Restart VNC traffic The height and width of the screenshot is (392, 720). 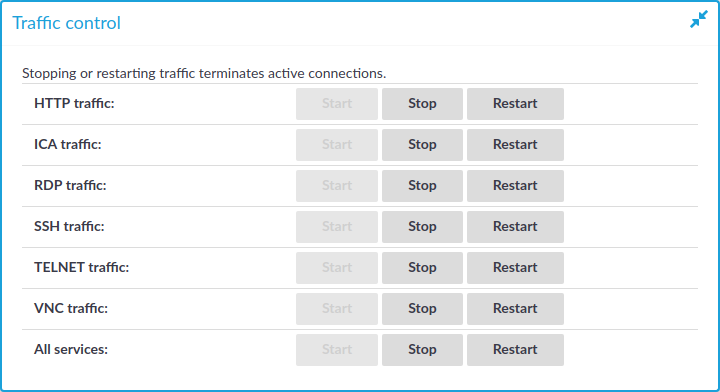click(x=515, y=309)
